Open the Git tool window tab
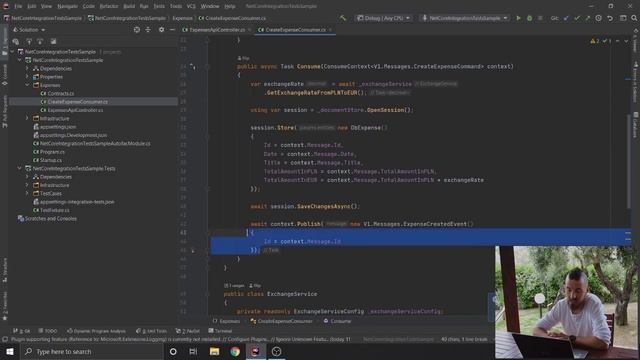 (22, 331)
